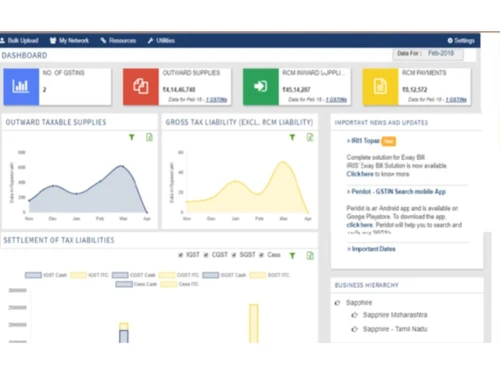This screenshot has height=375, width=500.
Task: Click the DASHBOARD heading
Action: [24, 55]
